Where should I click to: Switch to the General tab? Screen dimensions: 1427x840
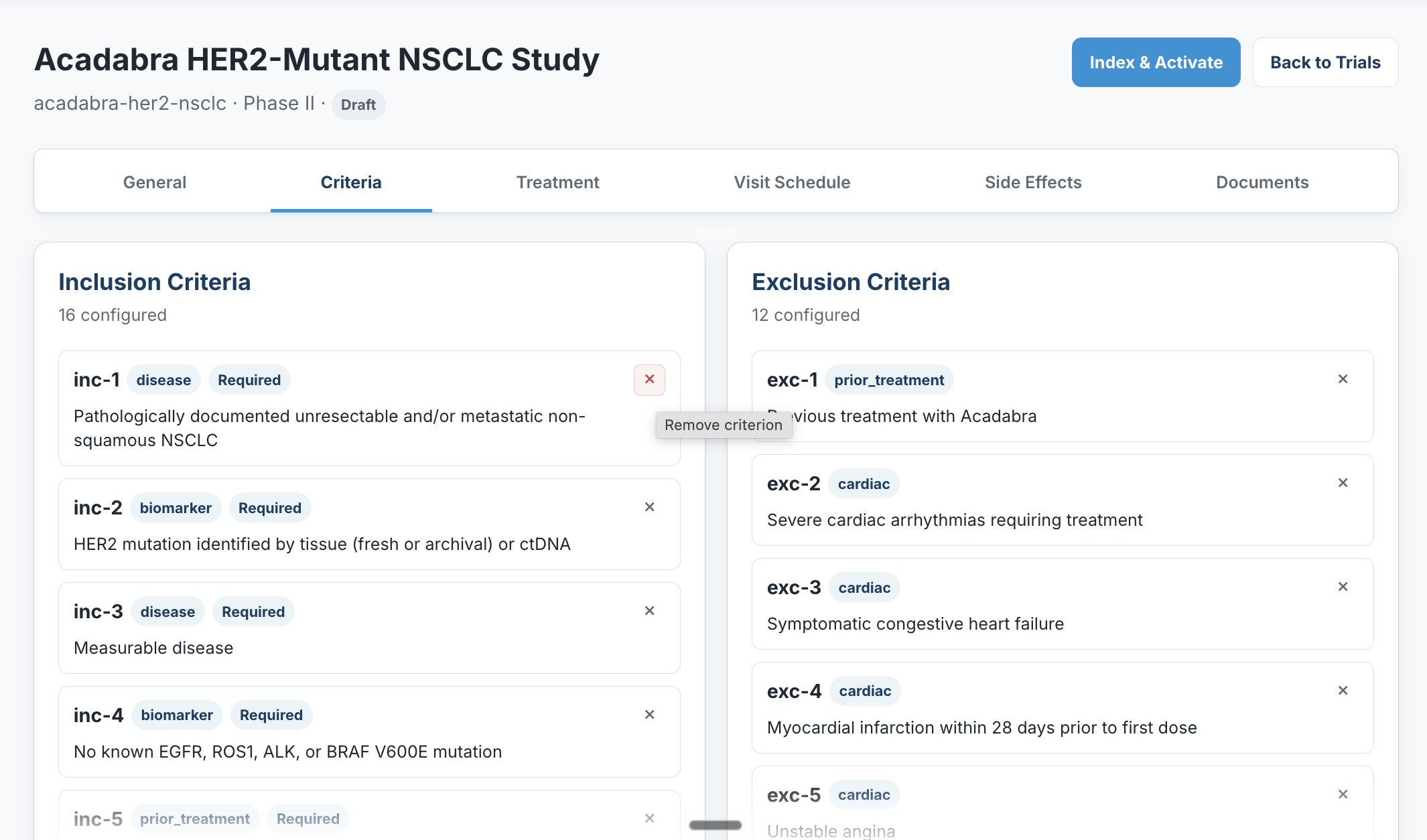point(155,182)
